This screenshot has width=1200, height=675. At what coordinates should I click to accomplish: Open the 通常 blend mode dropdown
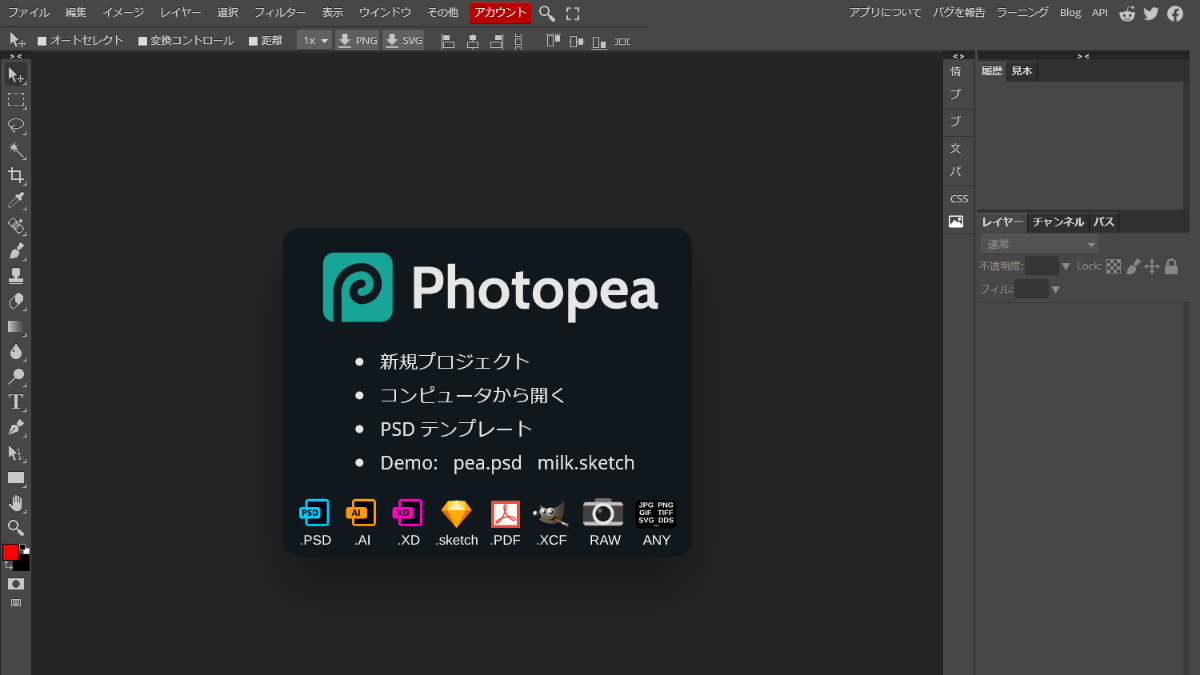(1039, 245)
